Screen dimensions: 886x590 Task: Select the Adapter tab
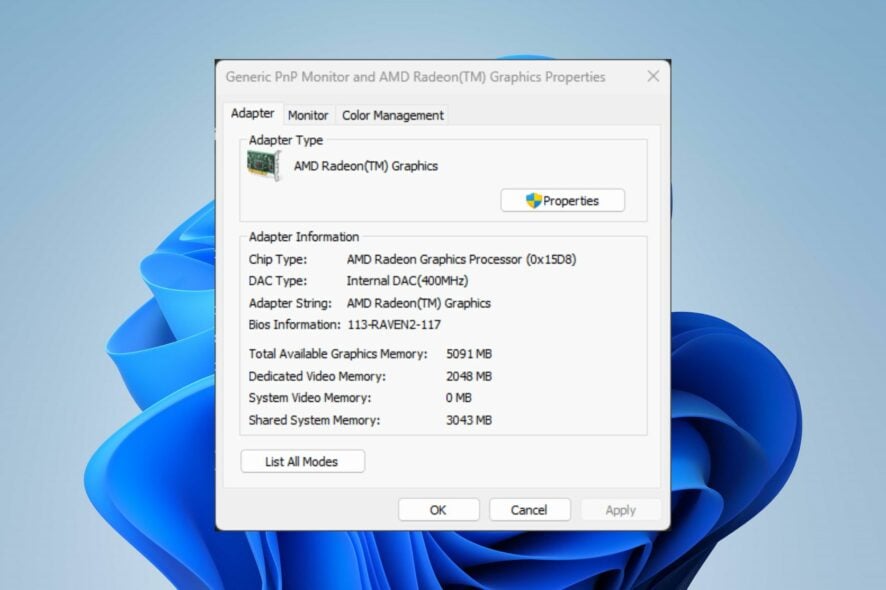coord(253,114)
